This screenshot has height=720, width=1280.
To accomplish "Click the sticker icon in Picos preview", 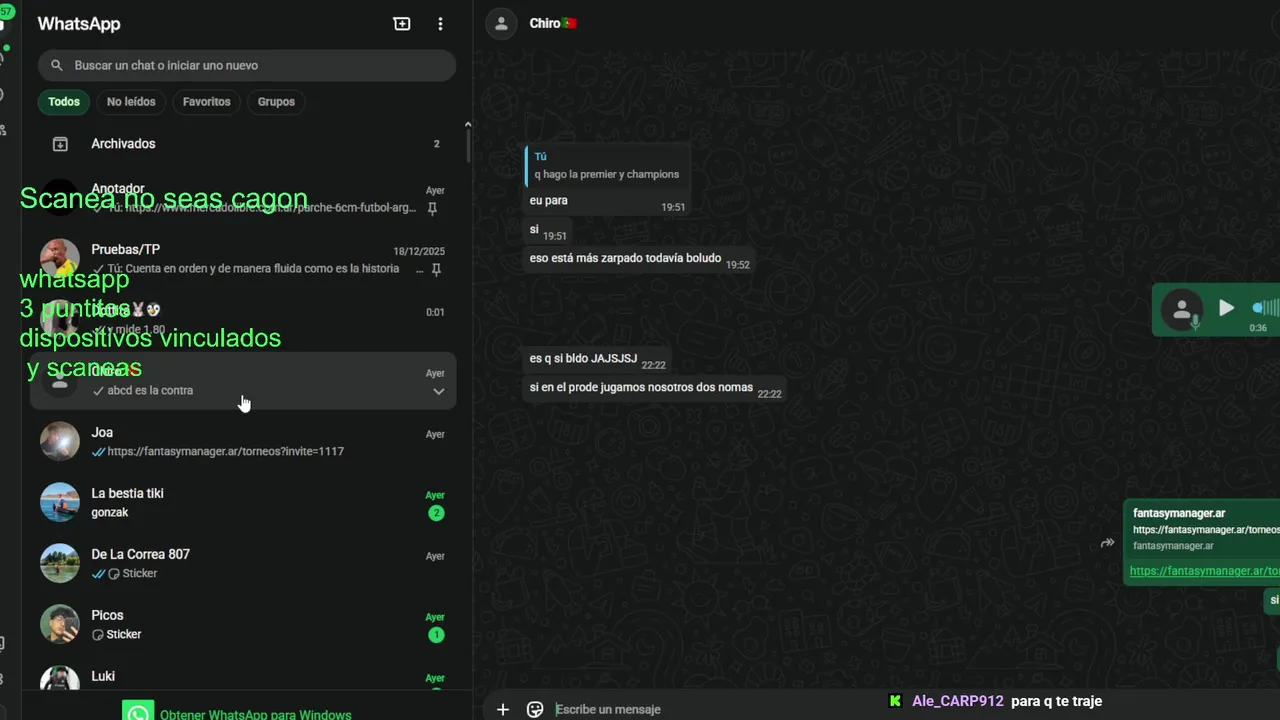I will coord(98,635).
